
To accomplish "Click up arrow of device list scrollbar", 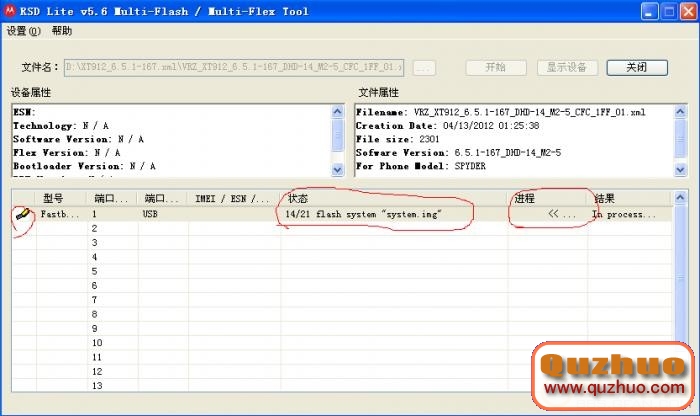I will [680, 197].
